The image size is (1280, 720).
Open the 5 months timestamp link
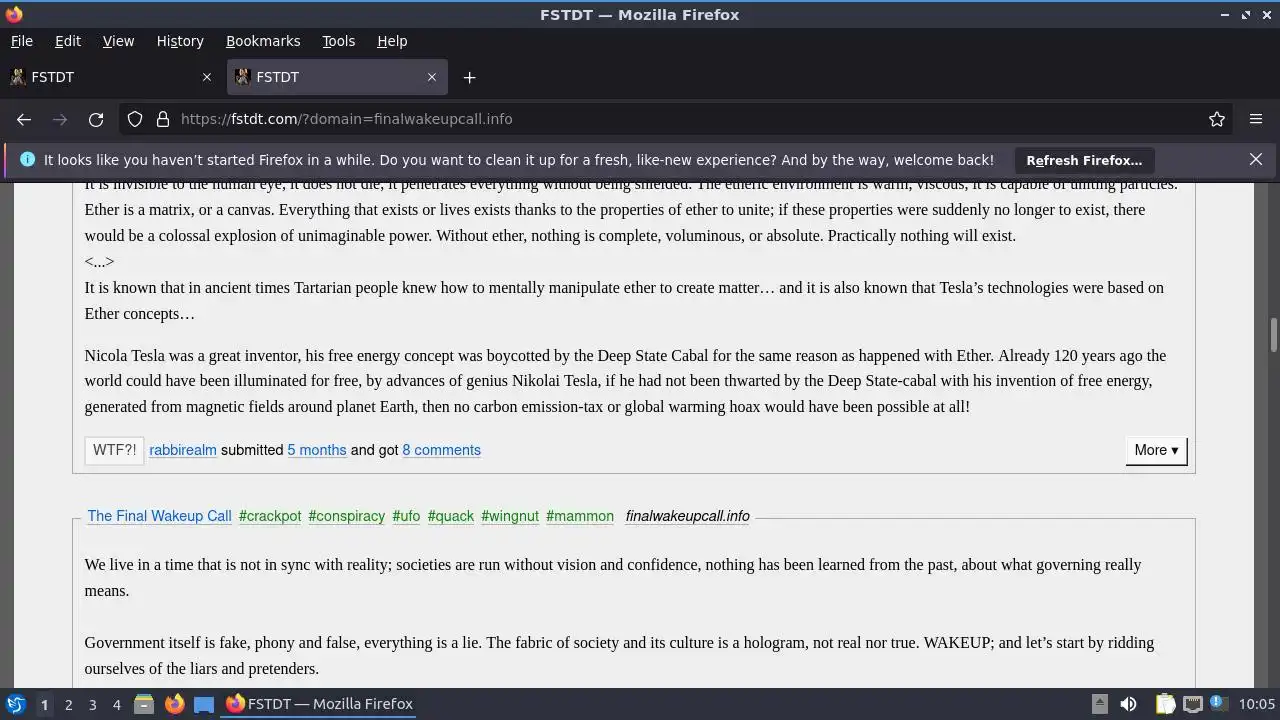pos(317,450)
